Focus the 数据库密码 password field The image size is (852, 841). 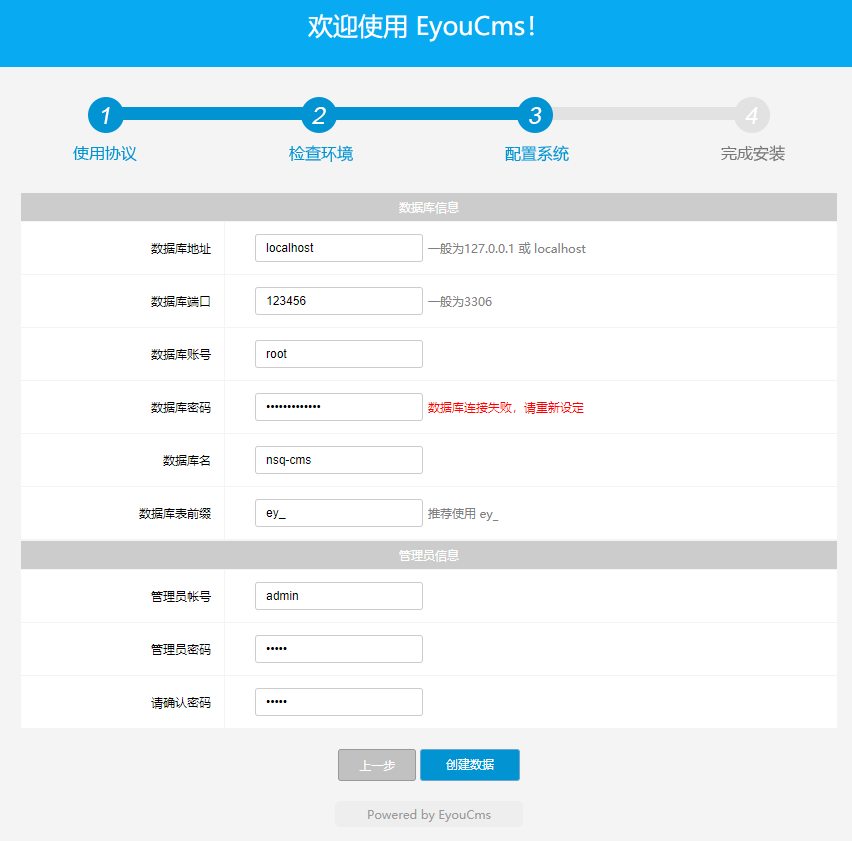point(339,407)
